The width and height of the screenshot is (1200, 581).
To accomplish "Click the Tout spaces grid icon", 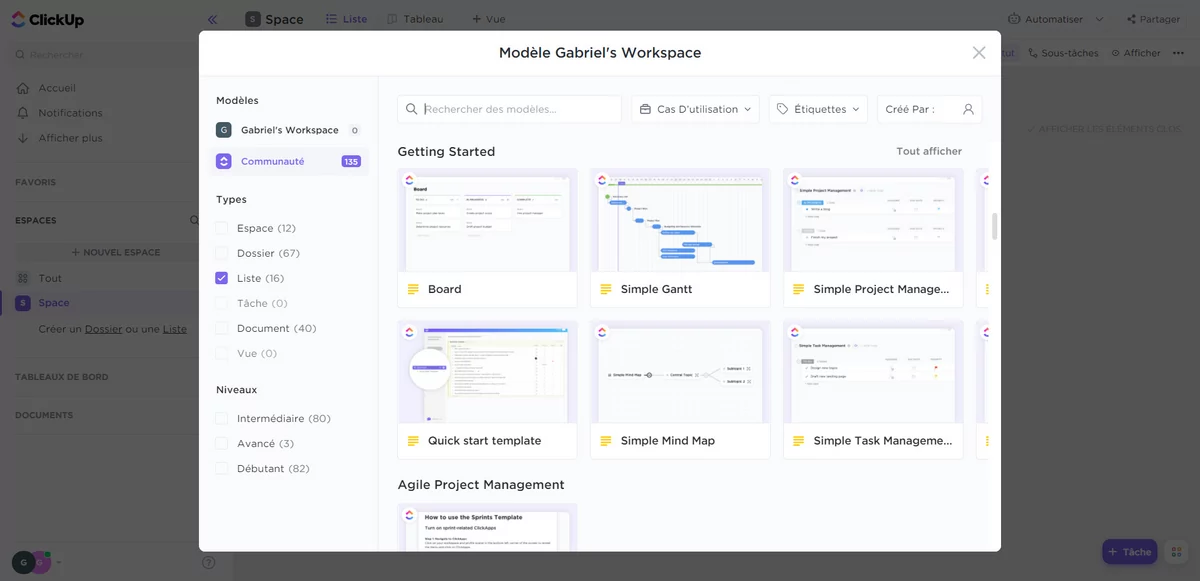I will [x=23, y=278].
